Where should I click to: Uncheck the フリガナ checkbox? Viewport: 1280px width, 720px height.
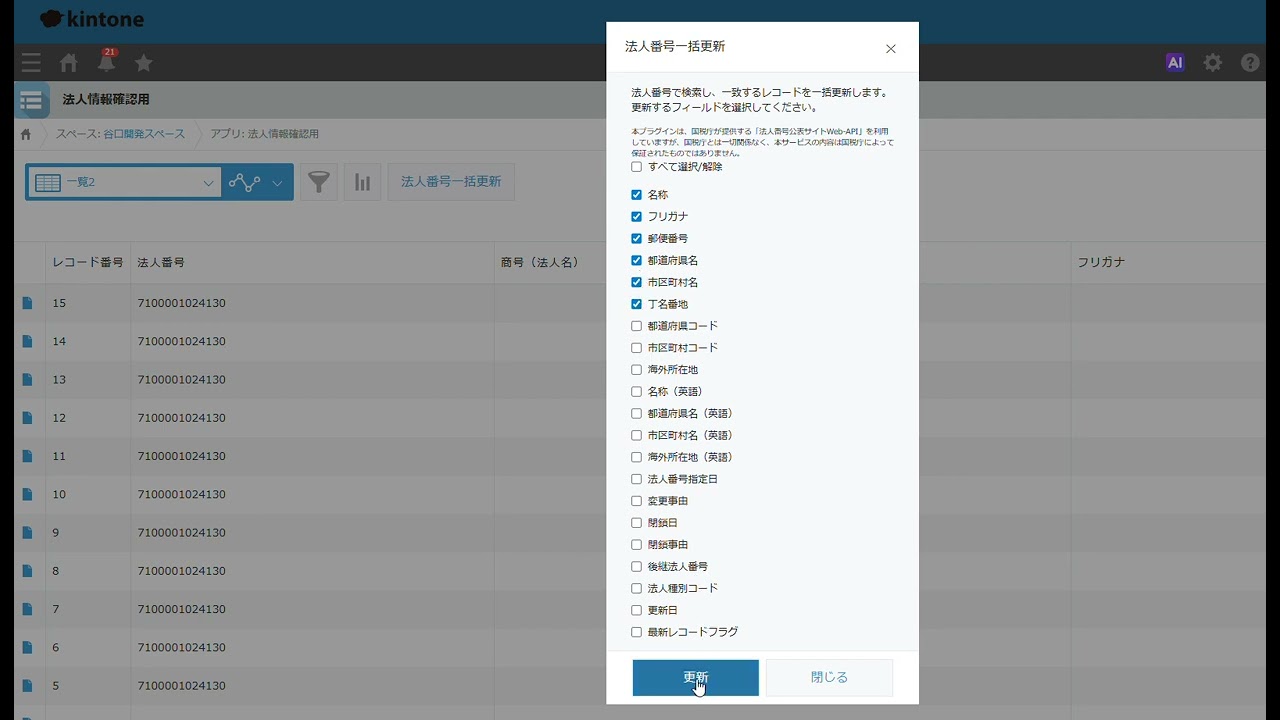pos(636,217)
